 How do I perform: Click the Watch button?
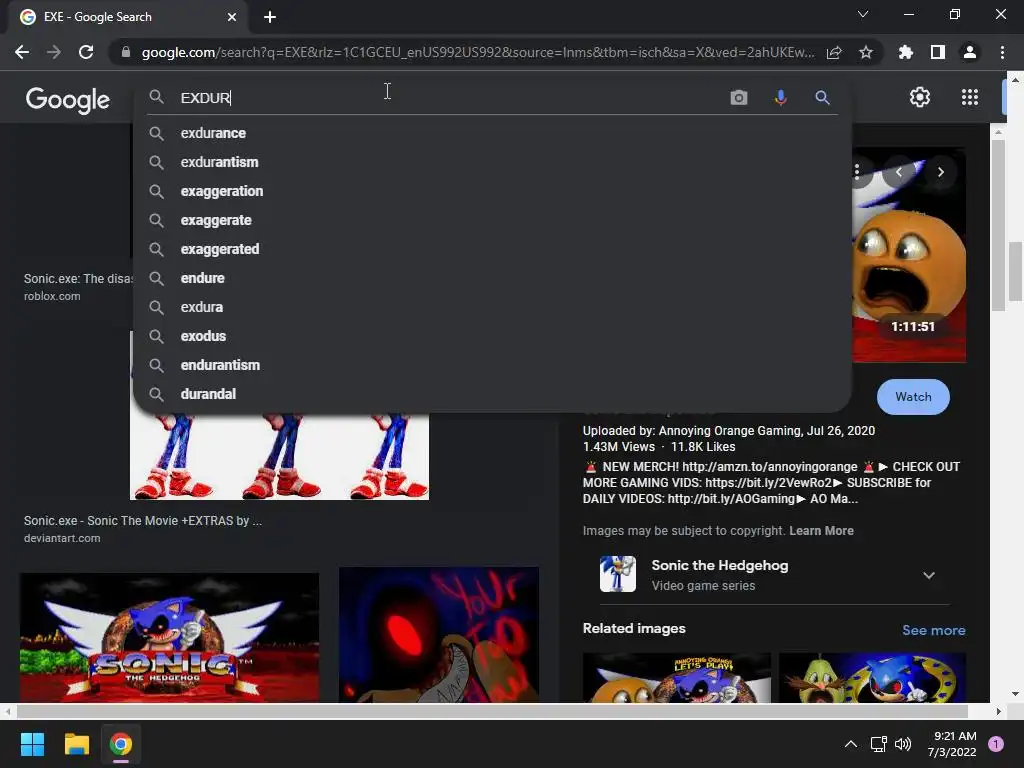click(x=913, y=397)
